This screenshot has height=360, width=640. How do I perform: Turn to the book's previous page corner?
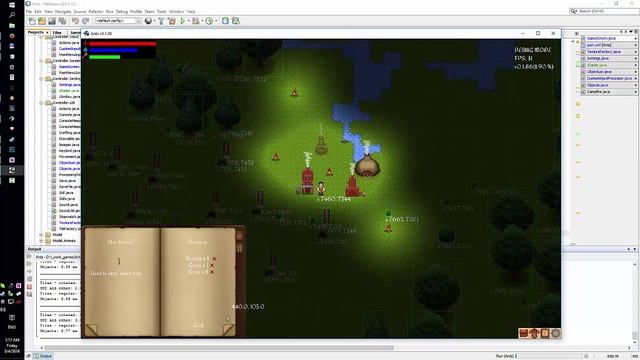pos(91,330)
